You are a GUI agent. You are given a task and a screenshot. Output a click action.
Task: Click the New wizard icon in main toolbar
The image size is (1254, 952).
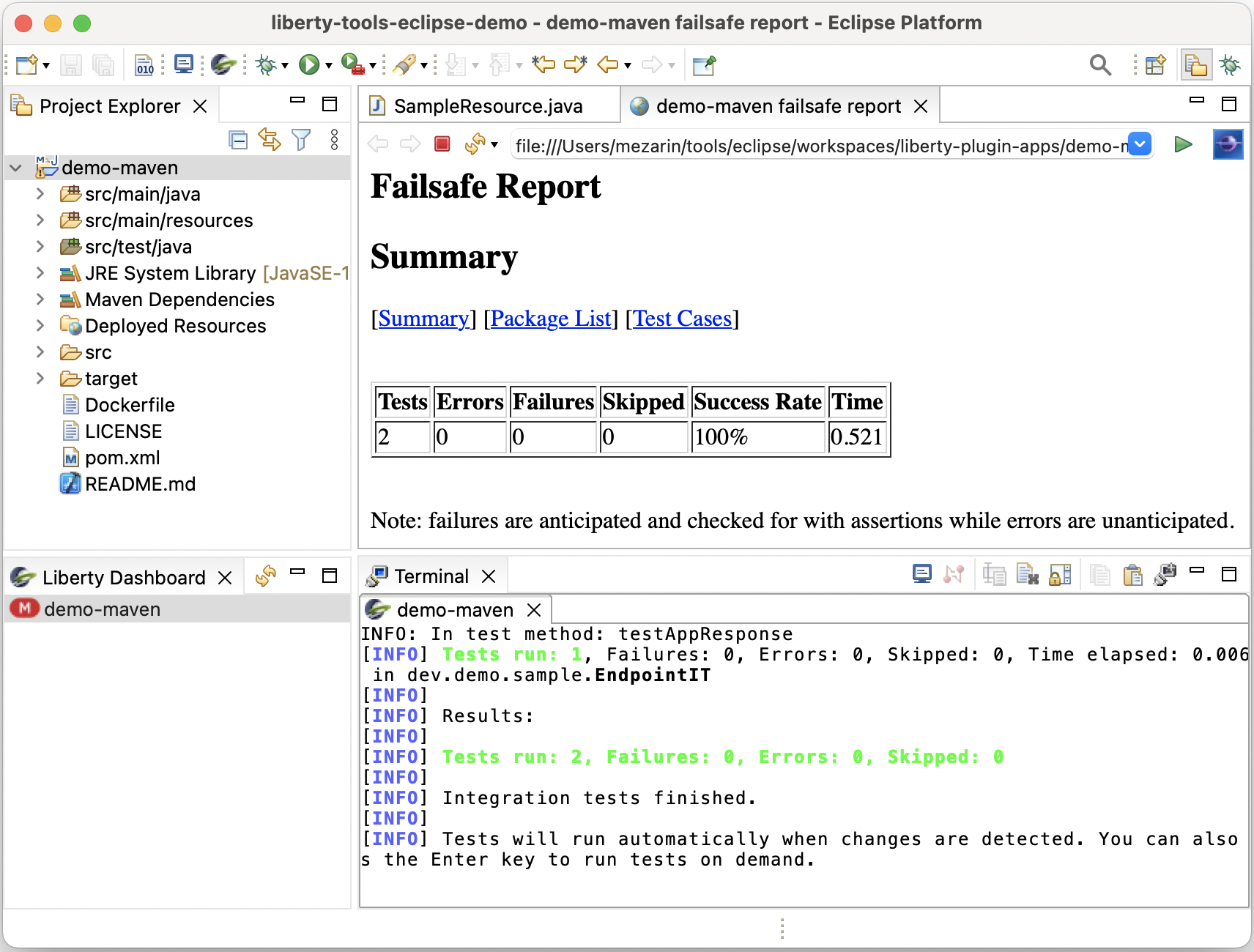(27, 65)
